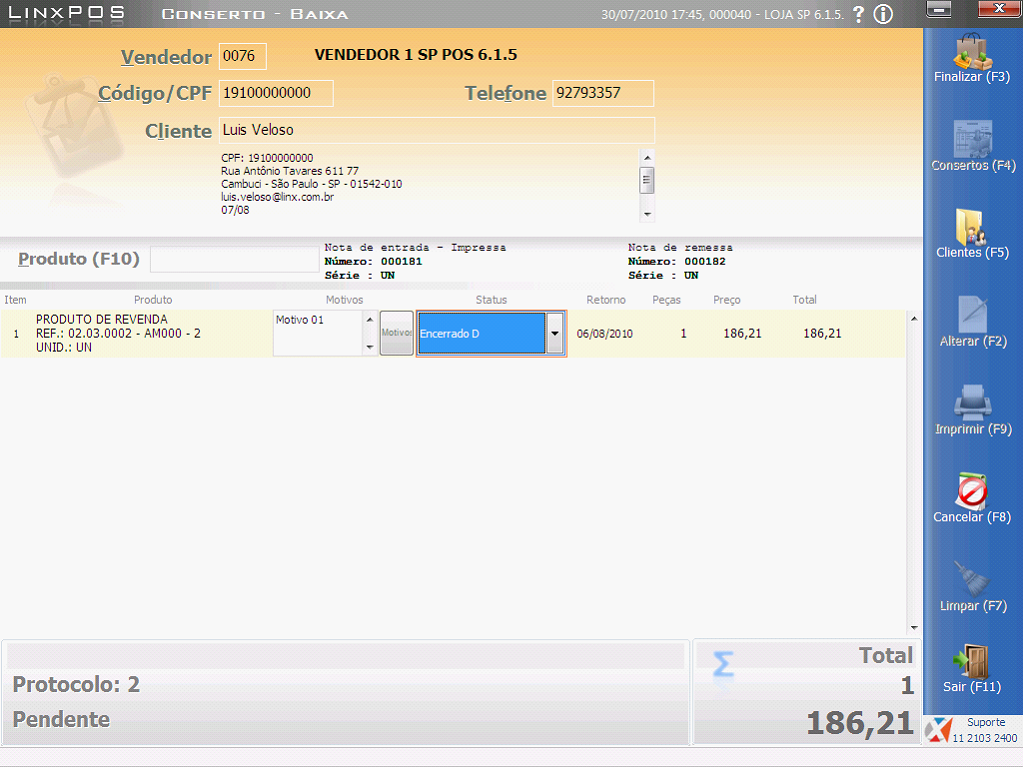The width and height of the screenshot is (1024, 768).
Task: Click the Cliente name field Luis Veloso
Action: tap(437, 130)
